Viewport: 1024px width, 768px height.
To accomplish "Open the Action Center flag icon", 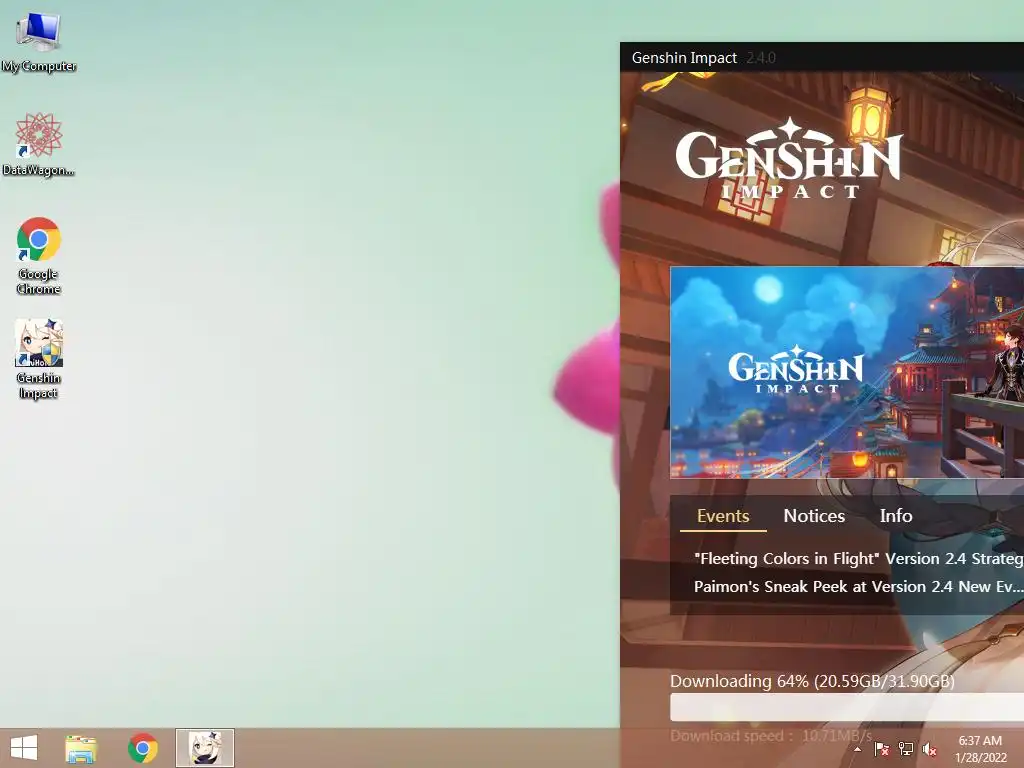I will tap(881, 749).
